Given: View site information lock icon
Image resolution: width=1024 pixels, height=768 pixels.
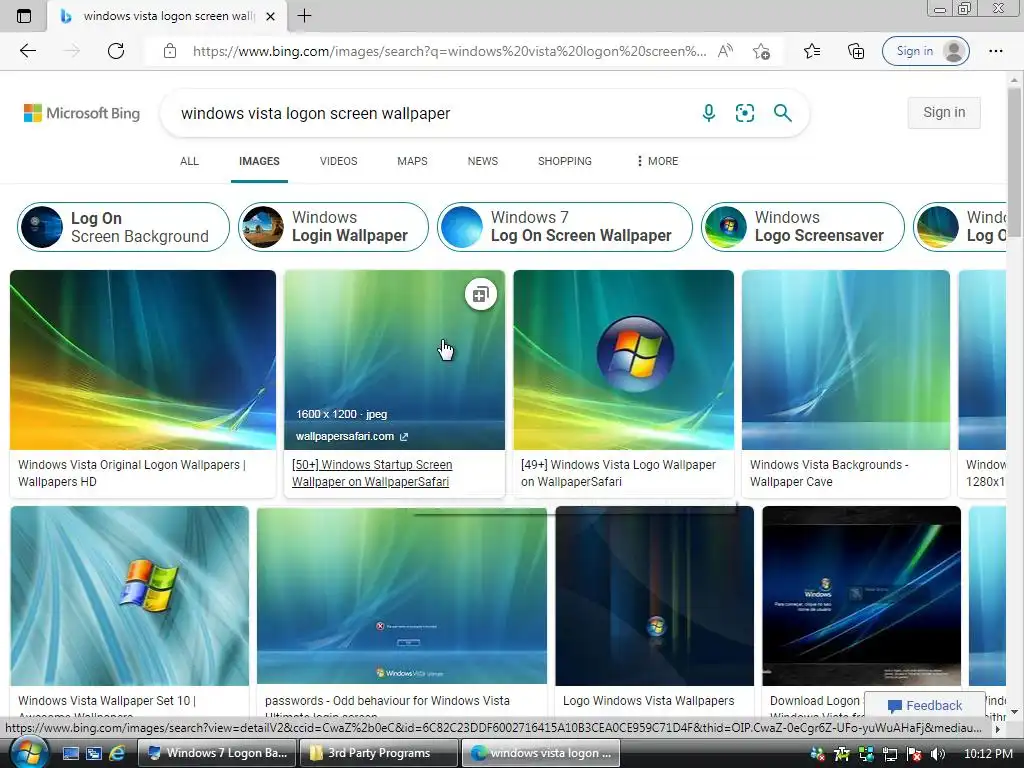Looking at the screenshot, I should [x=170, y=51].
